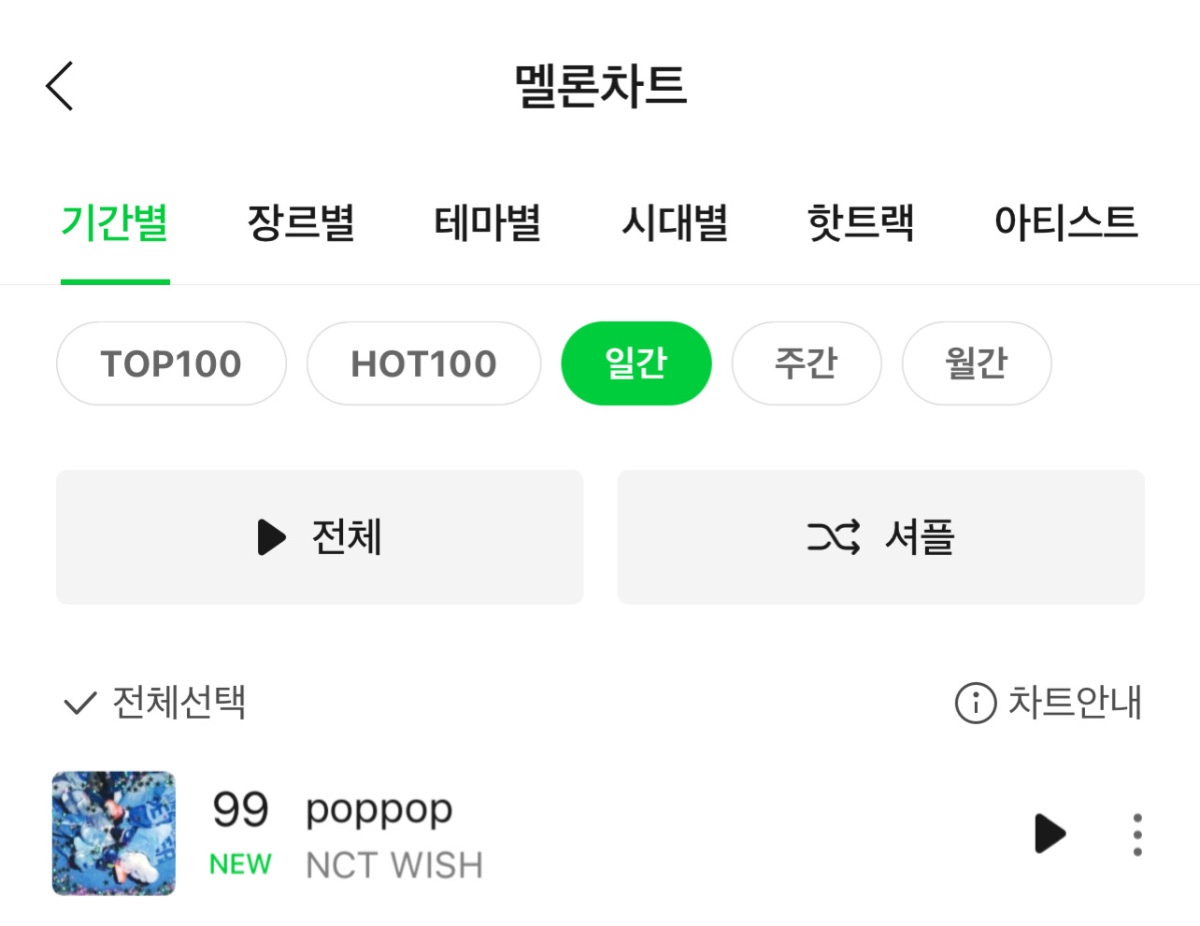Select the TOP100 chart pill
Image resolution: width=1200 pixels, height=926 pixels.
click(171, 364)
